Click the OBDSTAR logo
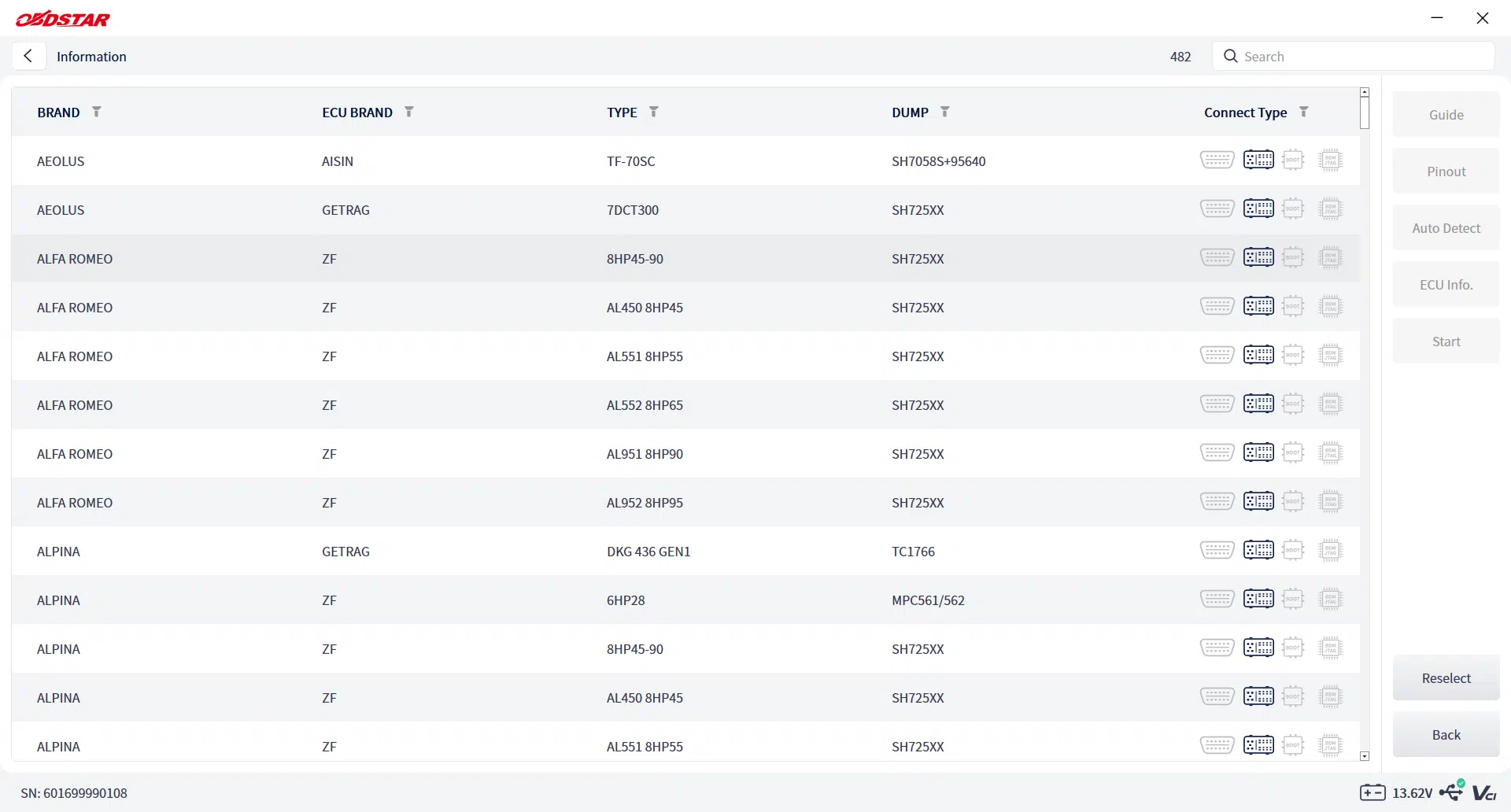The height and width of the screenshot is (812, 1511). tap(63, 19)
